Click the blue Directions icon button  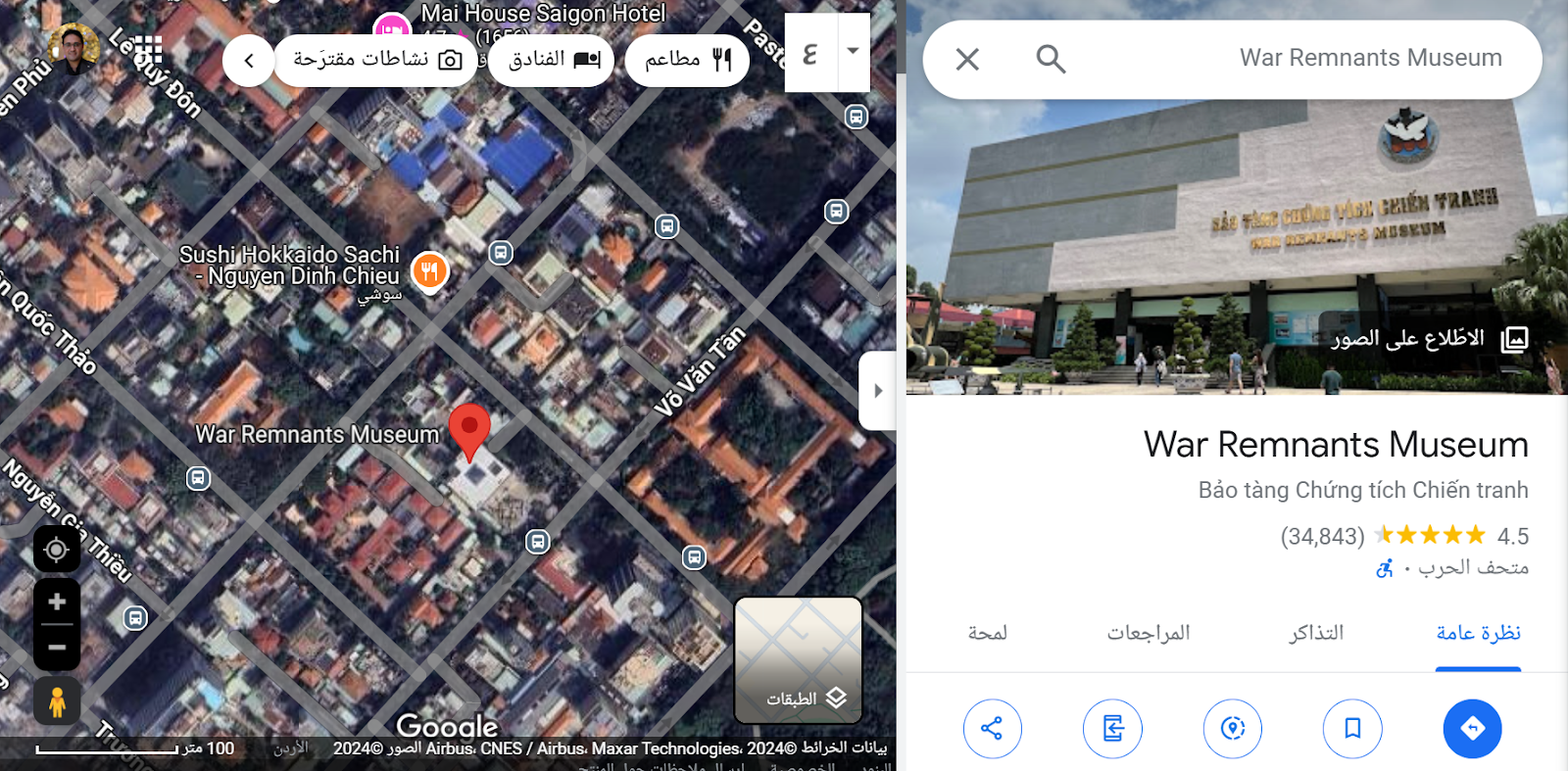click(x=1472, y=729)
